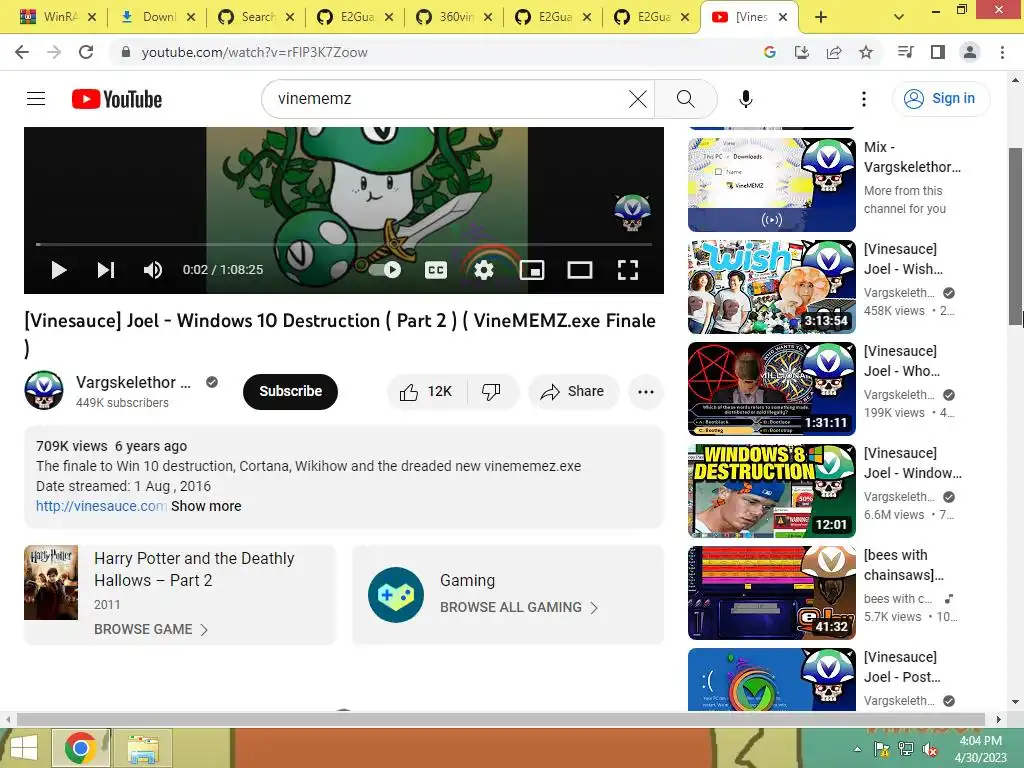The image size is (1024, 768).
Task: Switch to the Downloads browser tab
Action: click(157, 17)
